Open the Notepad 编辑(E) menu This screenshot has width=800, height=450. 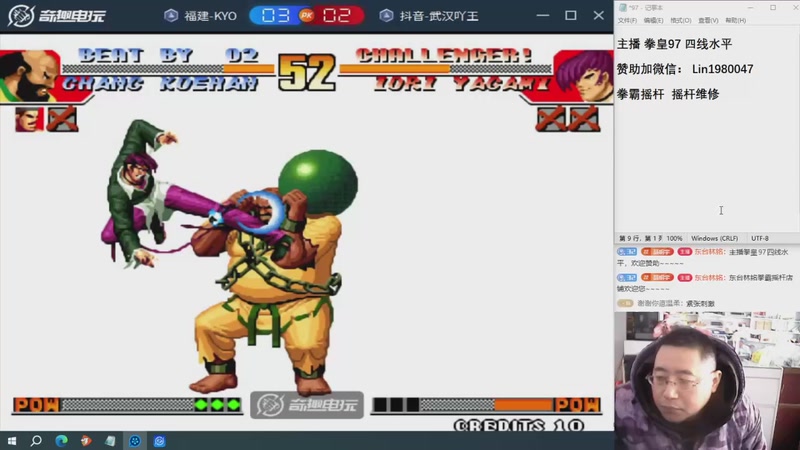click(x=653, y=20)
